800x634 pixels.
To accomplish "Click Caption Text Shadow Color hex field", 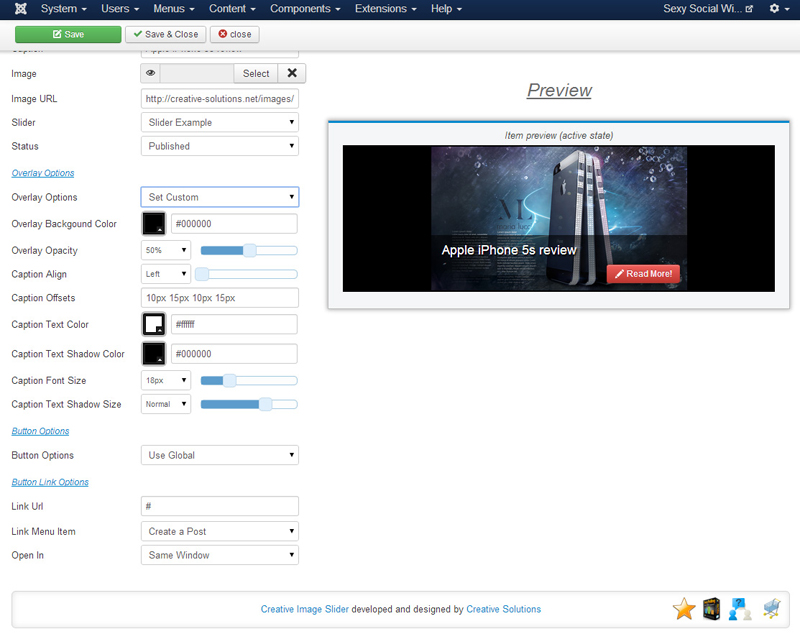I will pyautogui.click(x=234, y=354).
